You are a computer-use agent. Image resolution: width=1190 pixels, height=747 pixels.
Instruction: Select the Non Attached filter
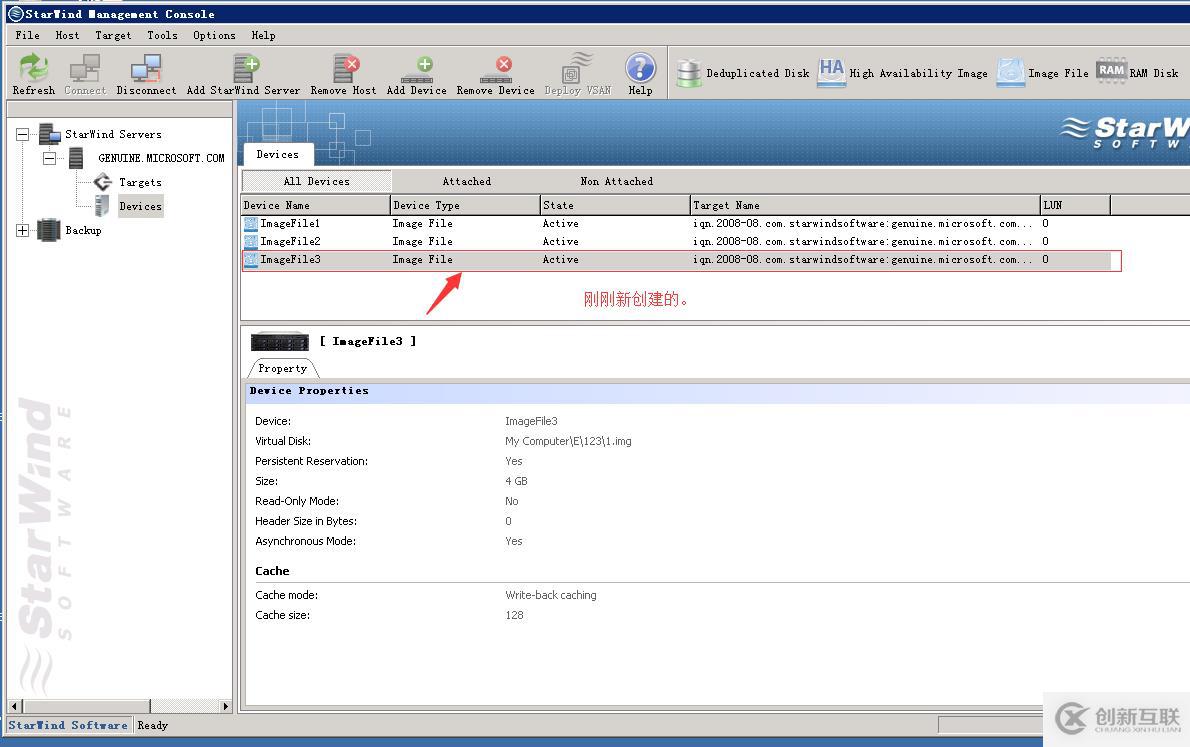tap(616, 181)
